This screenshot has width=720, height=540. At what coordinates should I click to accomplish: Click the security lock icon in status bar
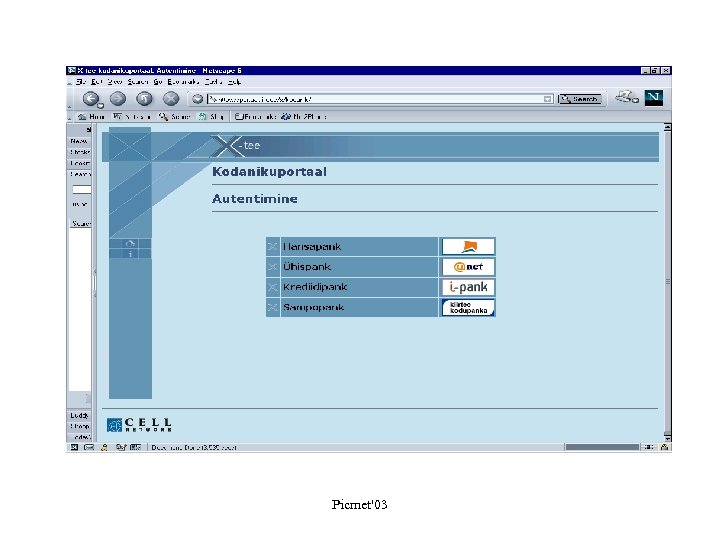click(x=664, y=447)
